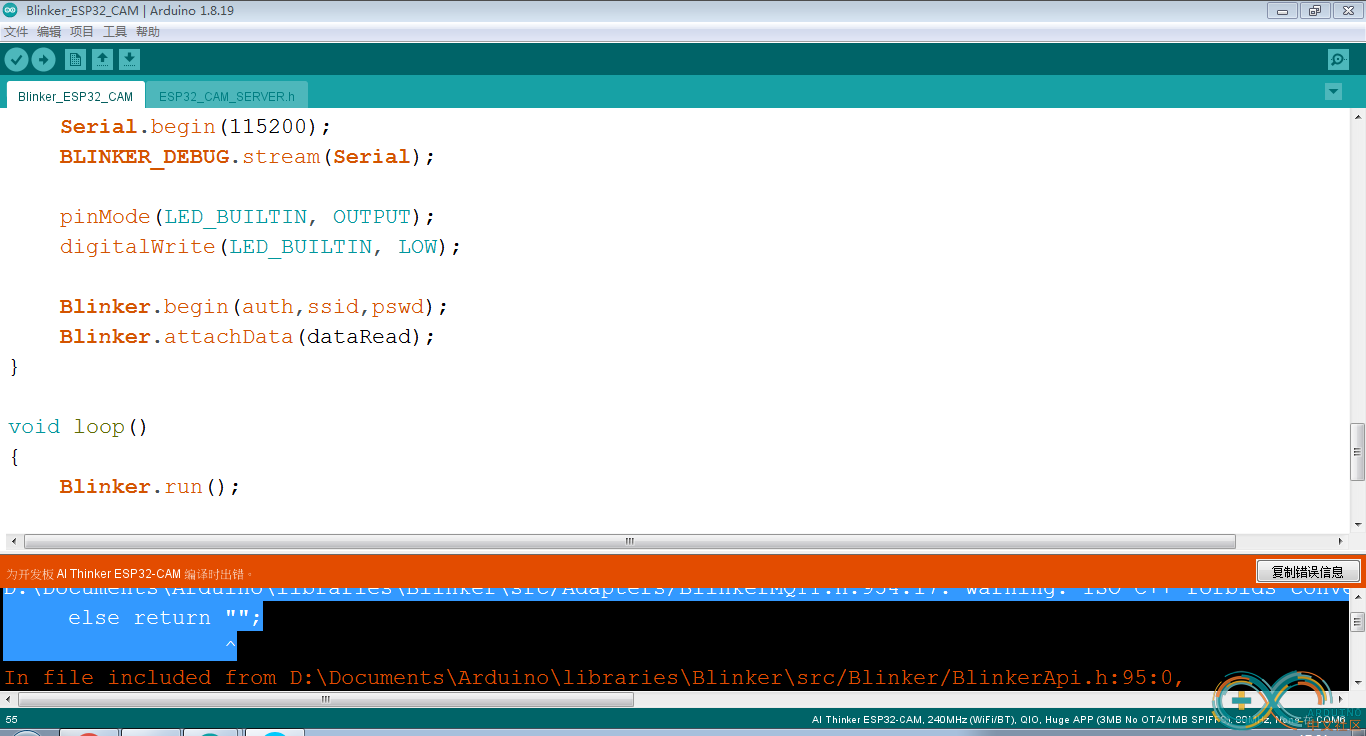Create a new sketch with New icon
This screenshot has height=736, width=1366.
(75, 59)
